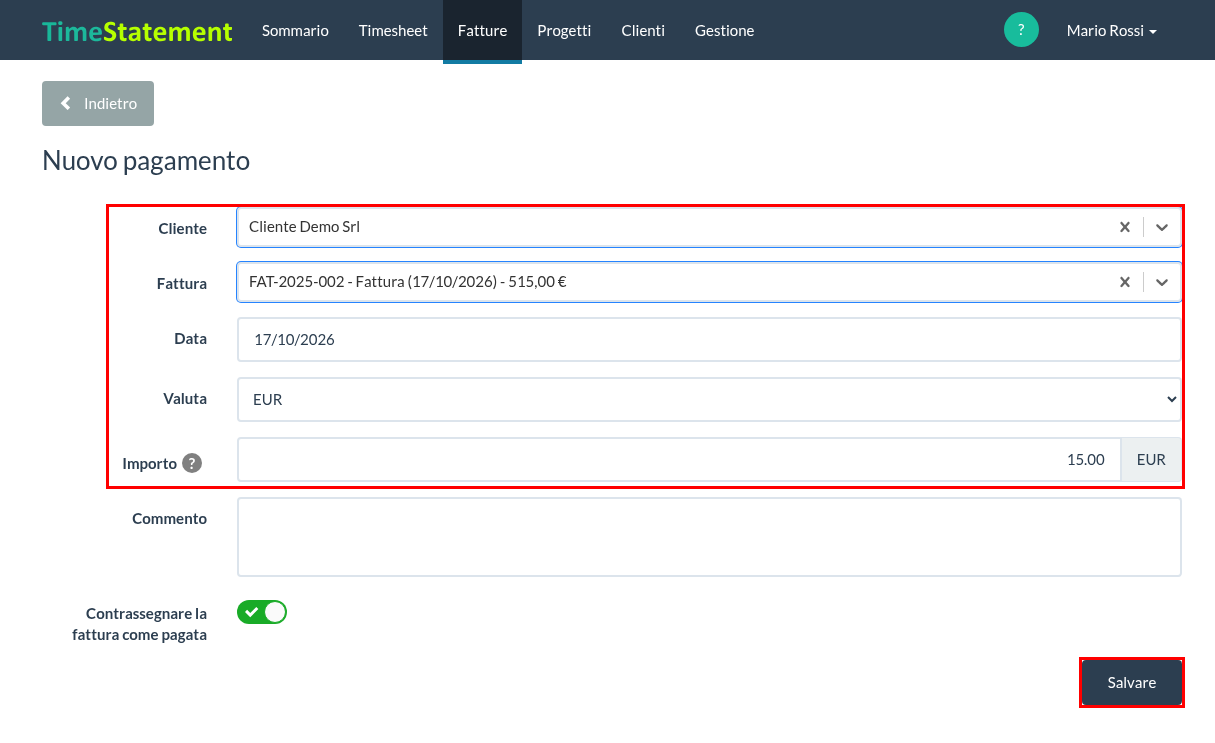Switch to the Progetti tab
This screenshot has height=743, width=1215.
coord(564,31)
